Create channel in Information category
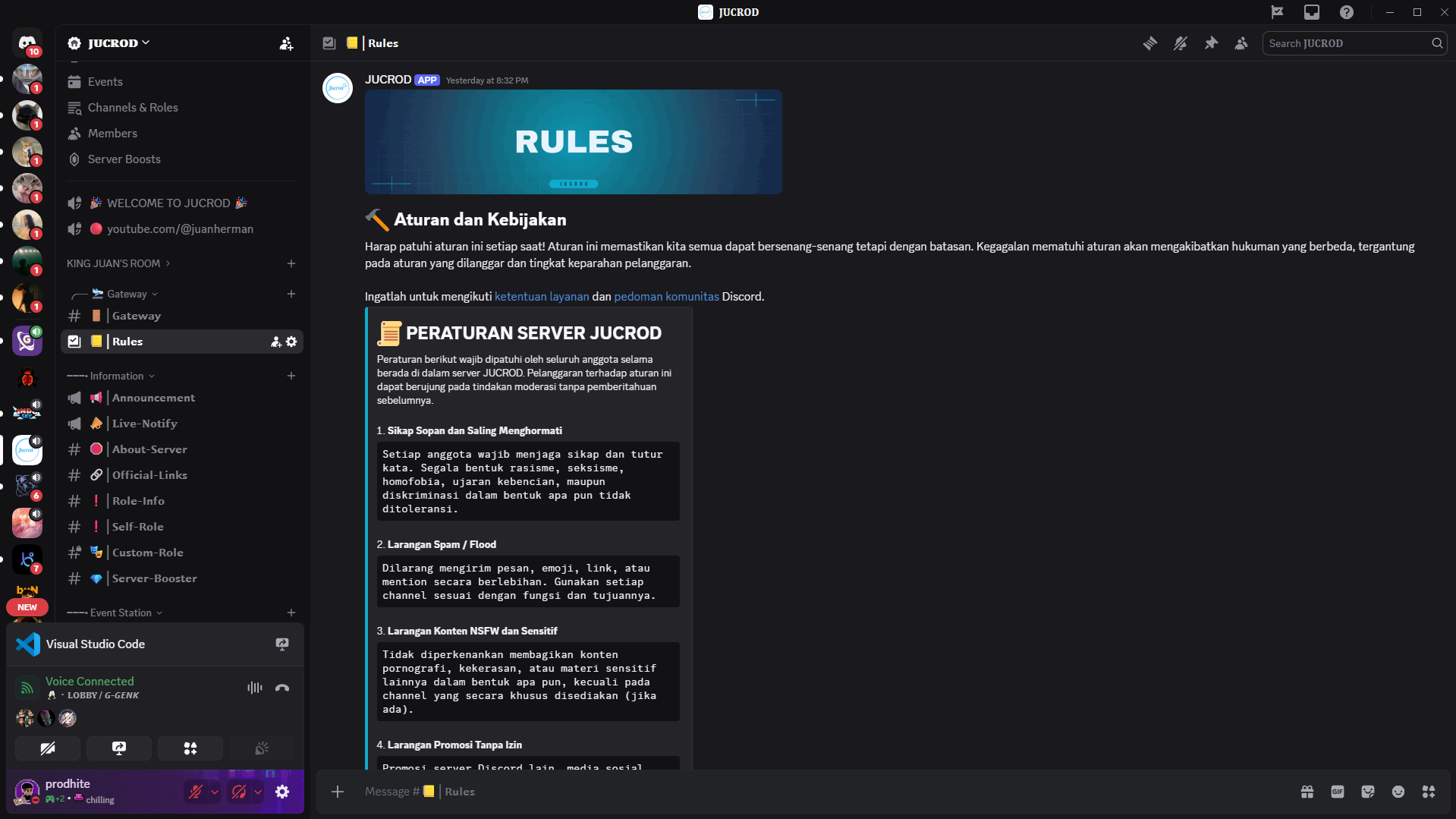The image size is (1456, 819). click(x=291, y=376)
